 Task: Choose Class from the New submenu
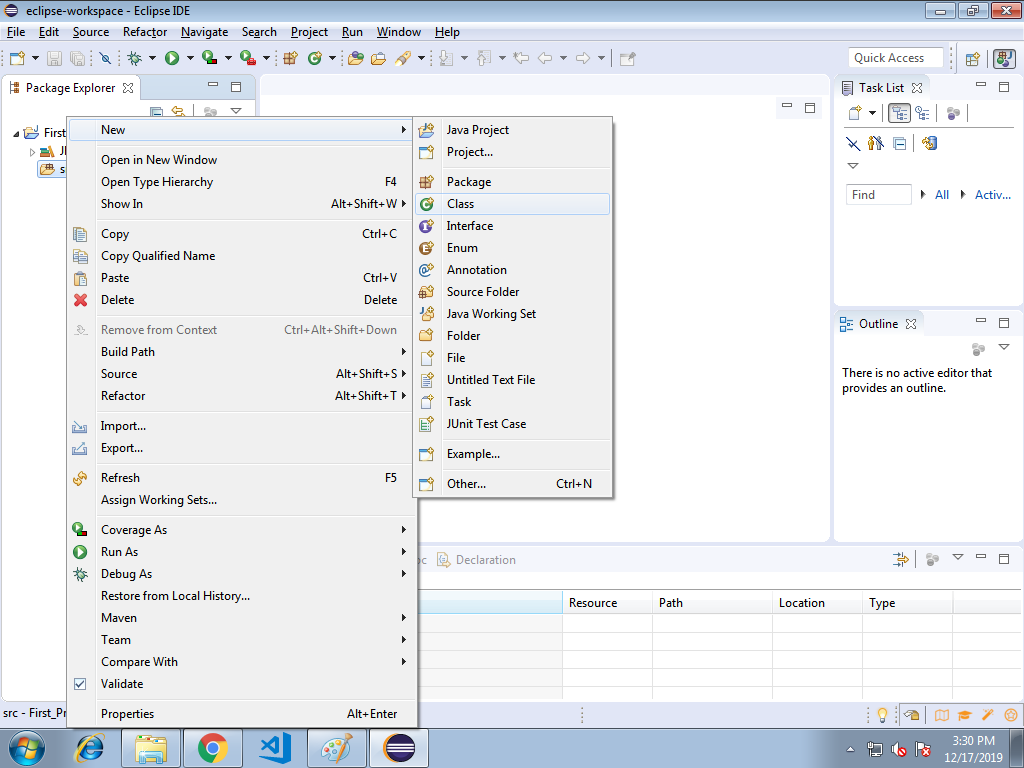[x=513, y=204]
